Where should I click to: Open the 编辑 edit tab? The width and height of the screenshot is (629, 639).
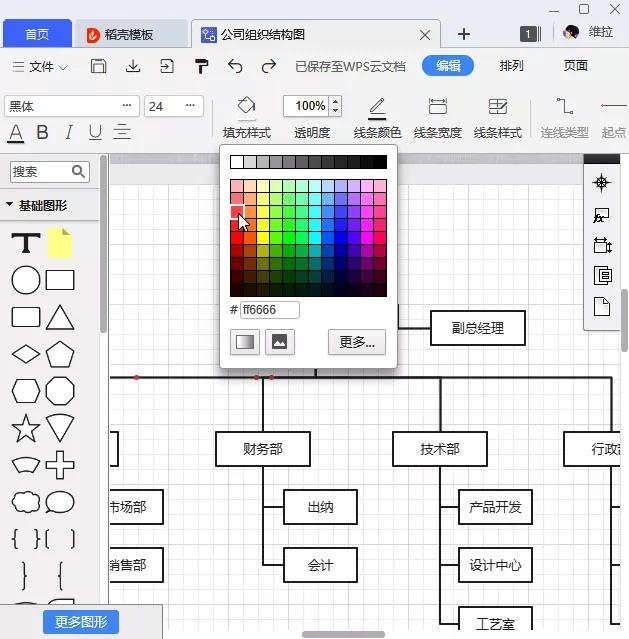[x=448, y=66]
